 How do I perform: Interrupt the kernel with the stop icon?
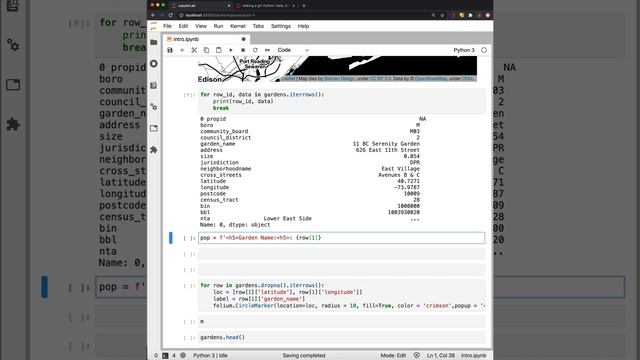coord(243,50)
